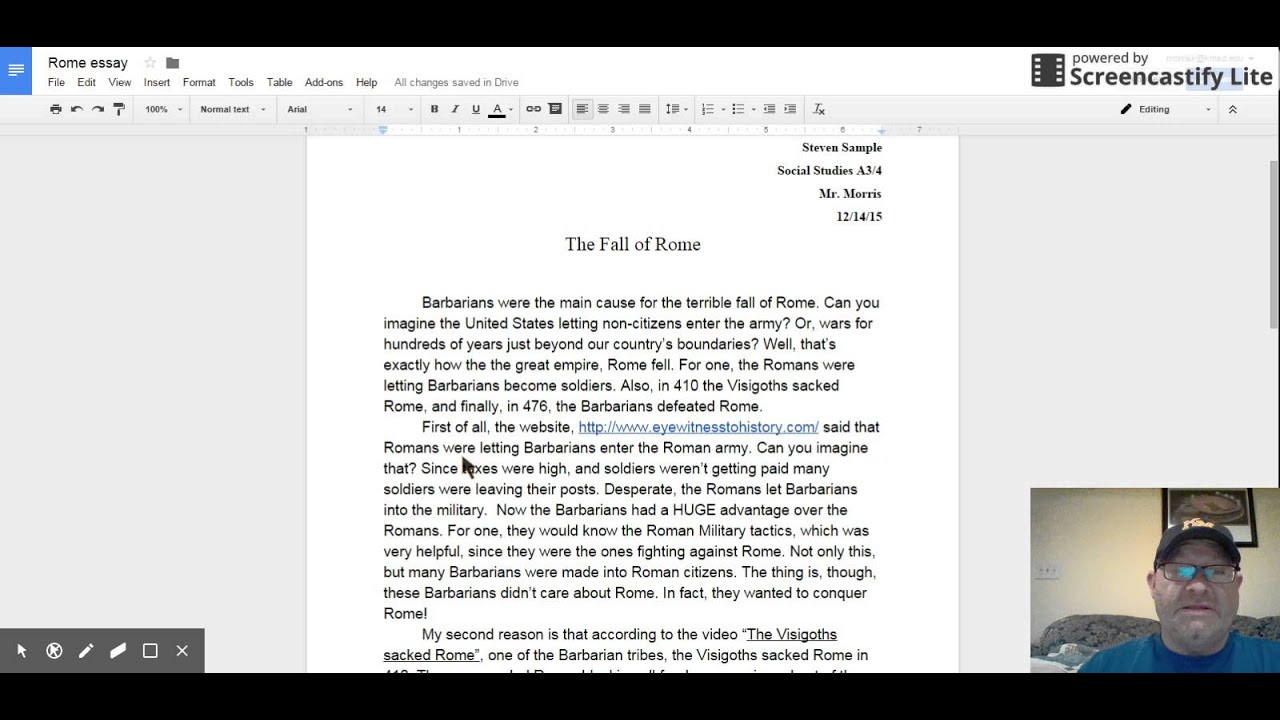This screenshot has height=720, width=1280.
Task: Click the Screencastify rectangle tool
Action: pos(150,651)
